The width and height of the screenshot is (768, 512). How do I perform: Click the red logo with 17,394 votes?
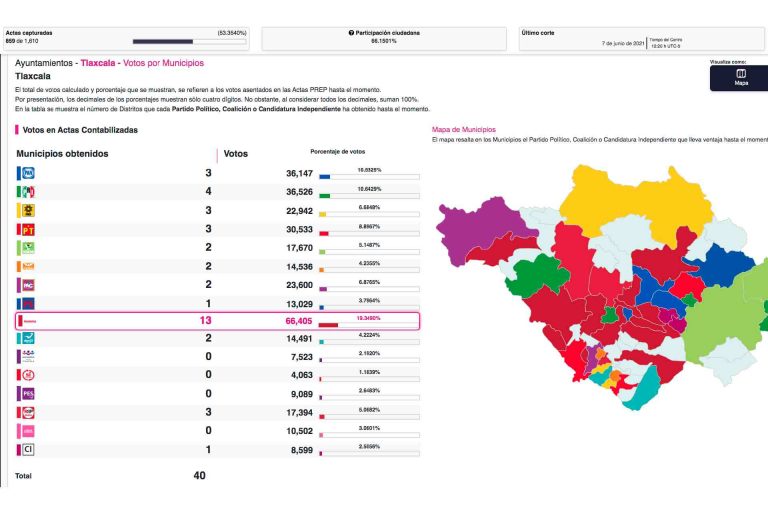pyautogui.click(x=28, y=413)
